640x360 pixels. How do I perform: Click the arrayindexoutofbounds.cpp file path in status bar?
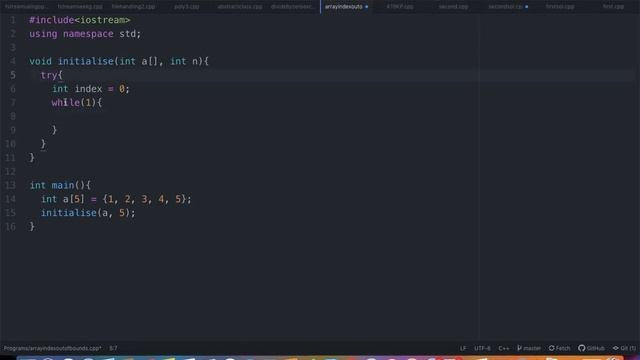[53, 348]
